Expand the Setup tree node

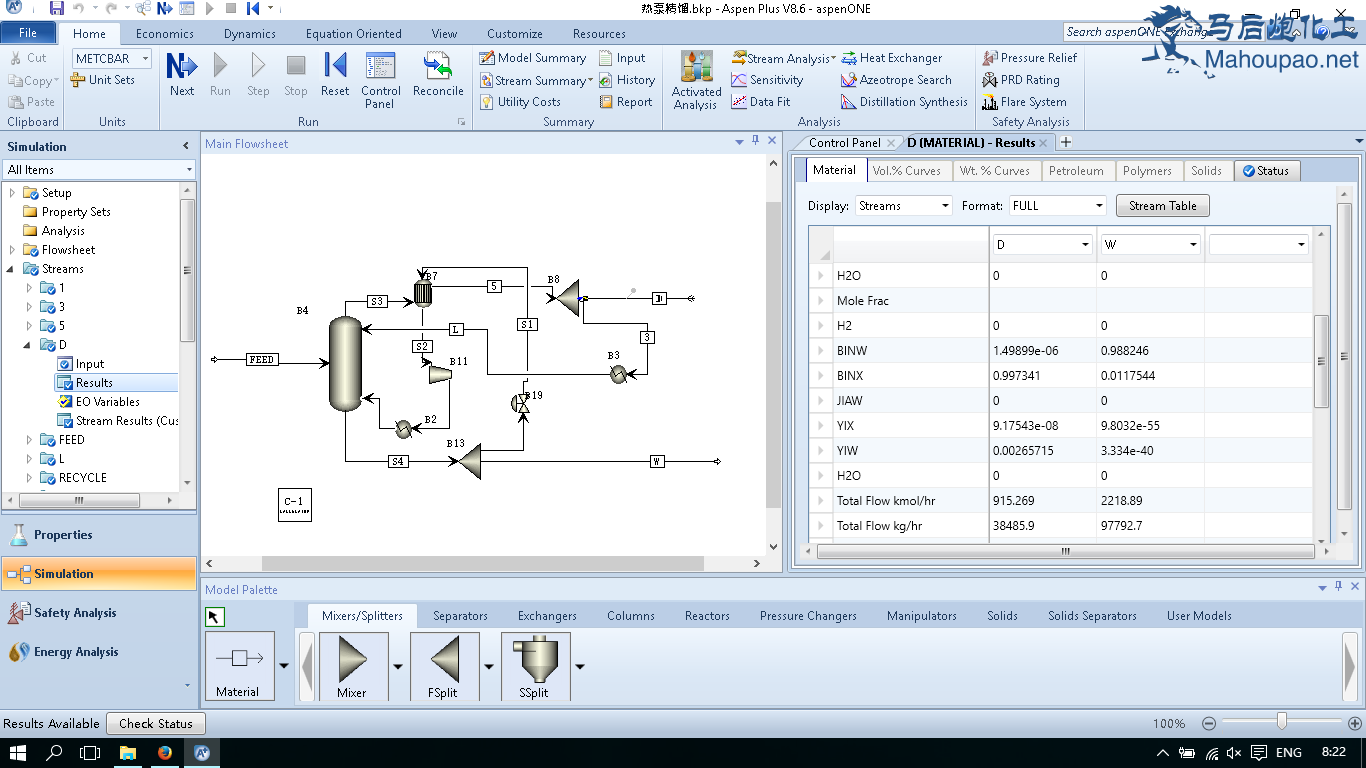[x=12, y=193]
